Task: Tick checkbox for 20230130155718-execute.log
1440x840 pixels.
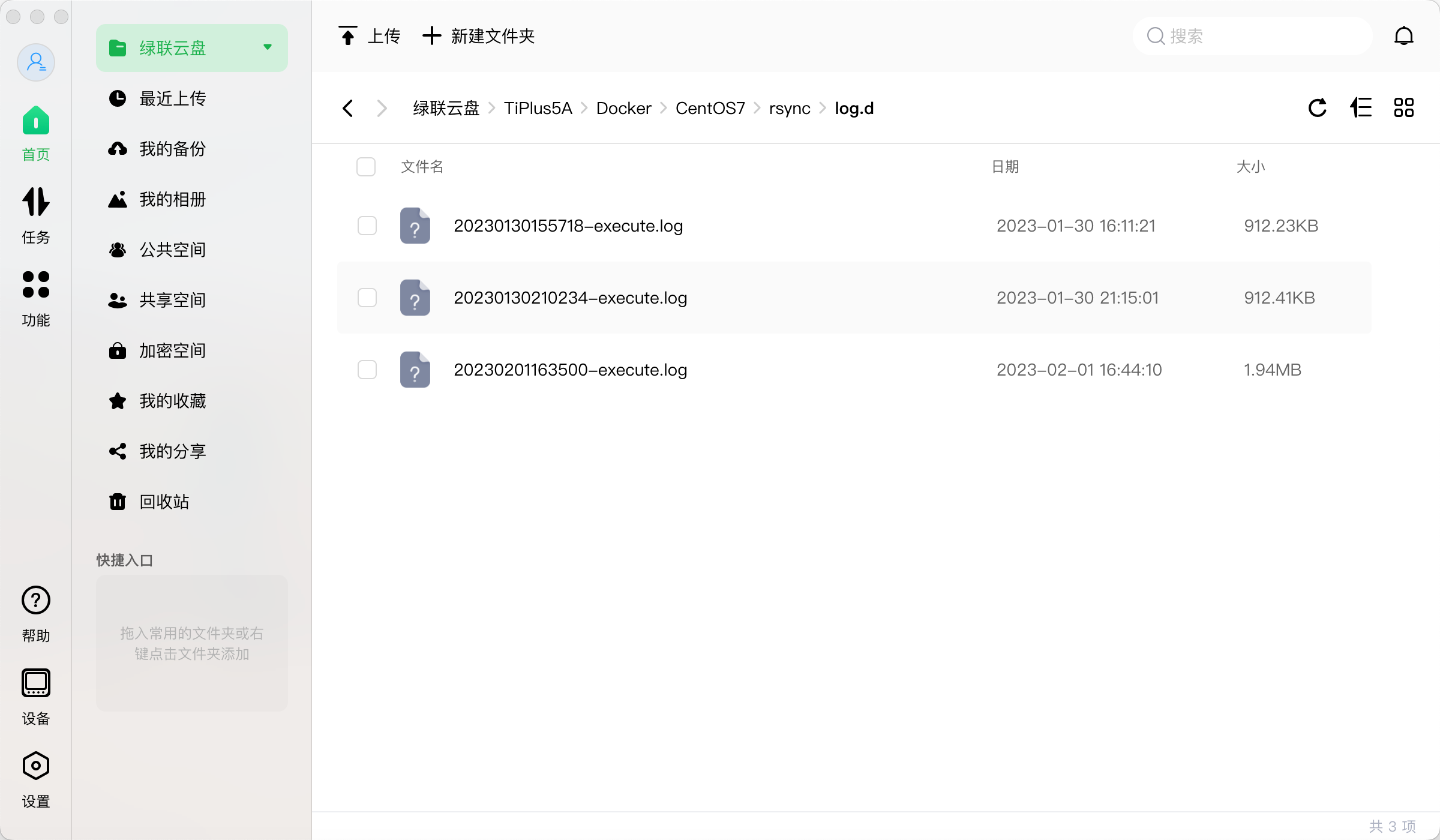Action: click(367, 226)
